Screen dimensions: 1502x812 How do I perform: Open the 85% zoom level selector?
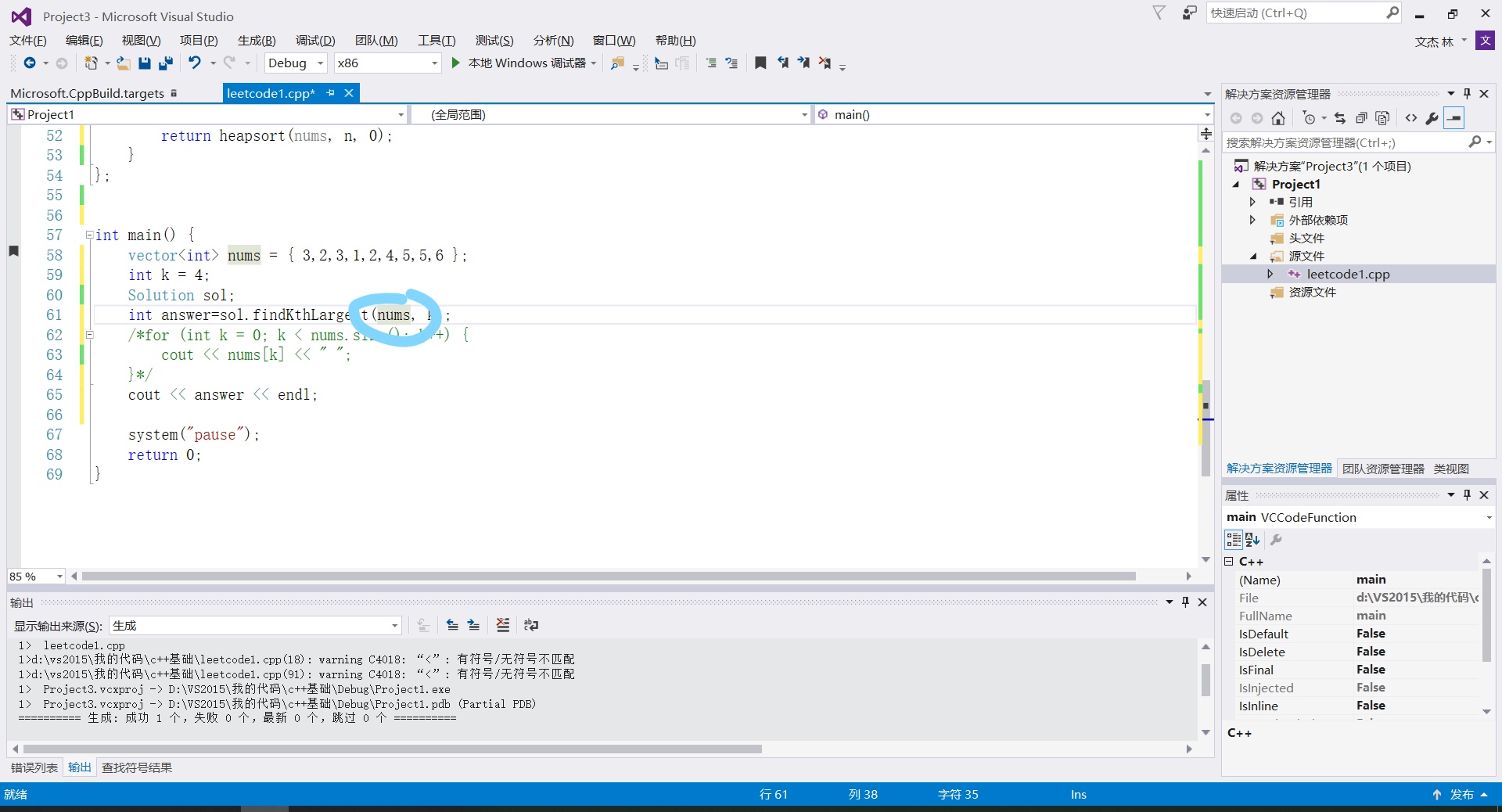34,576
